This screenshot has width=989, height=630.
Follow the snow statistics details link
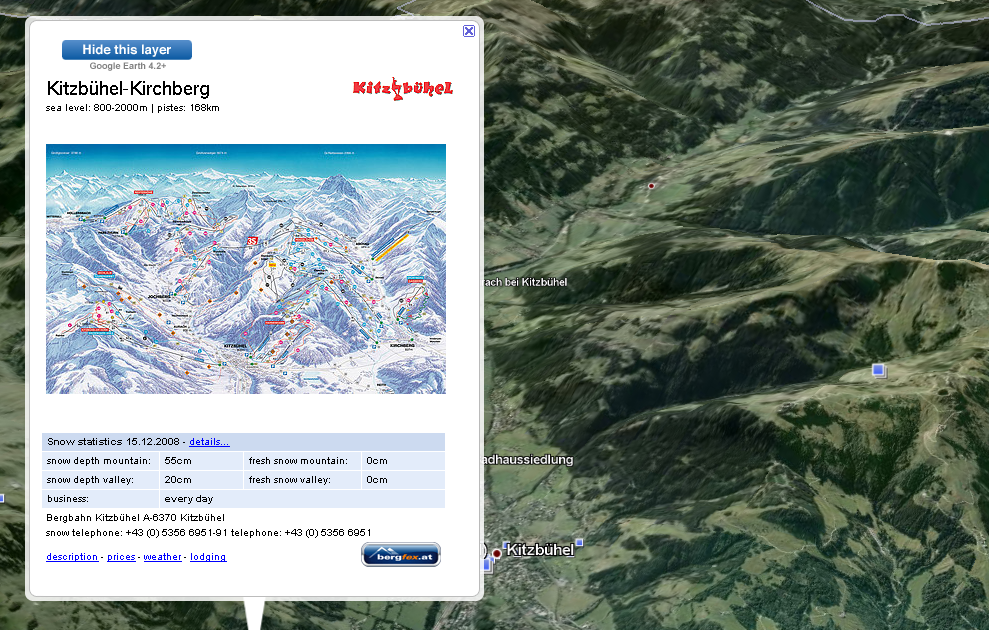[209, 441]
